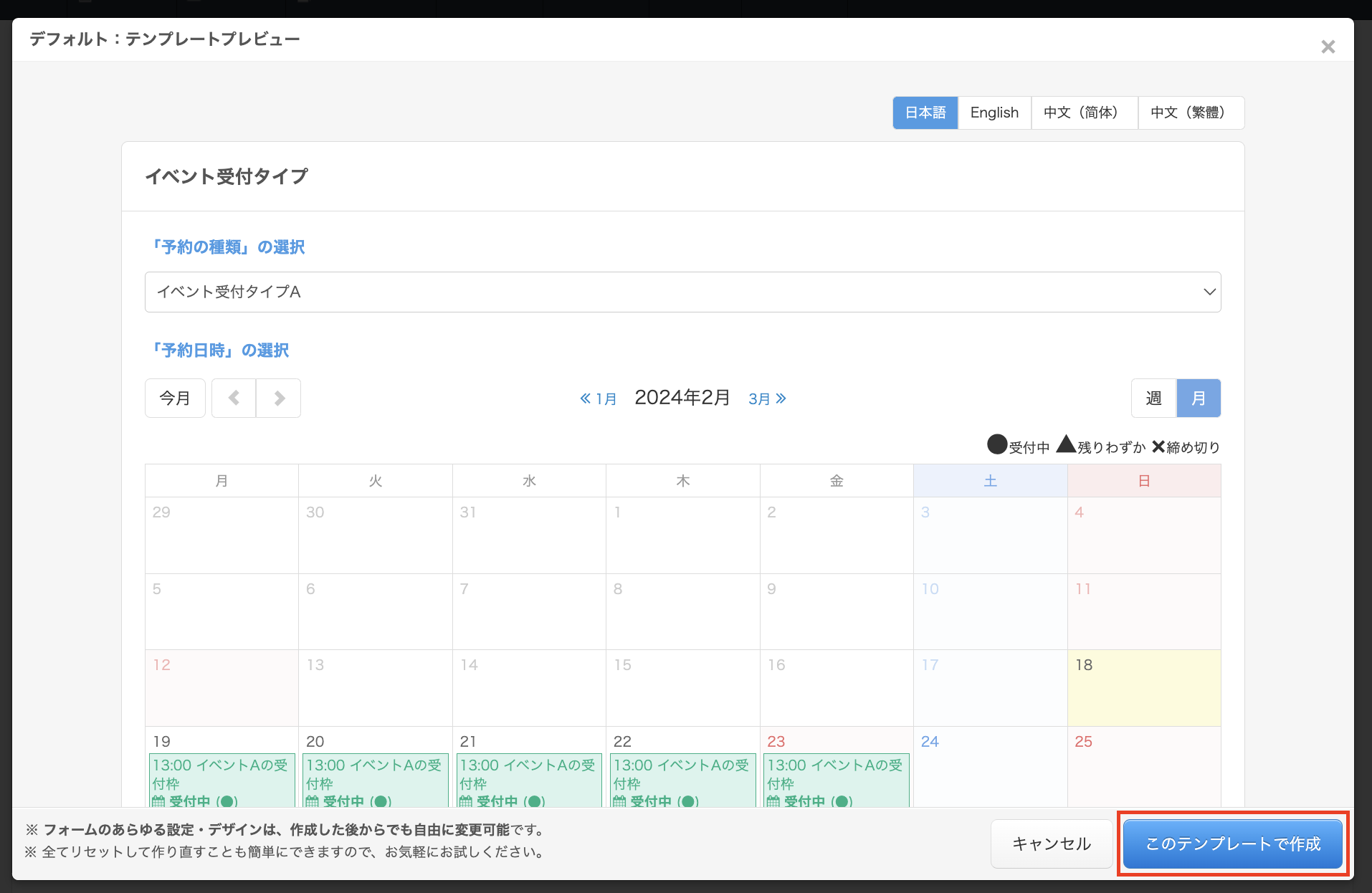
Task: Click the キャンセル button
Action: click(x=1051, y=844)
